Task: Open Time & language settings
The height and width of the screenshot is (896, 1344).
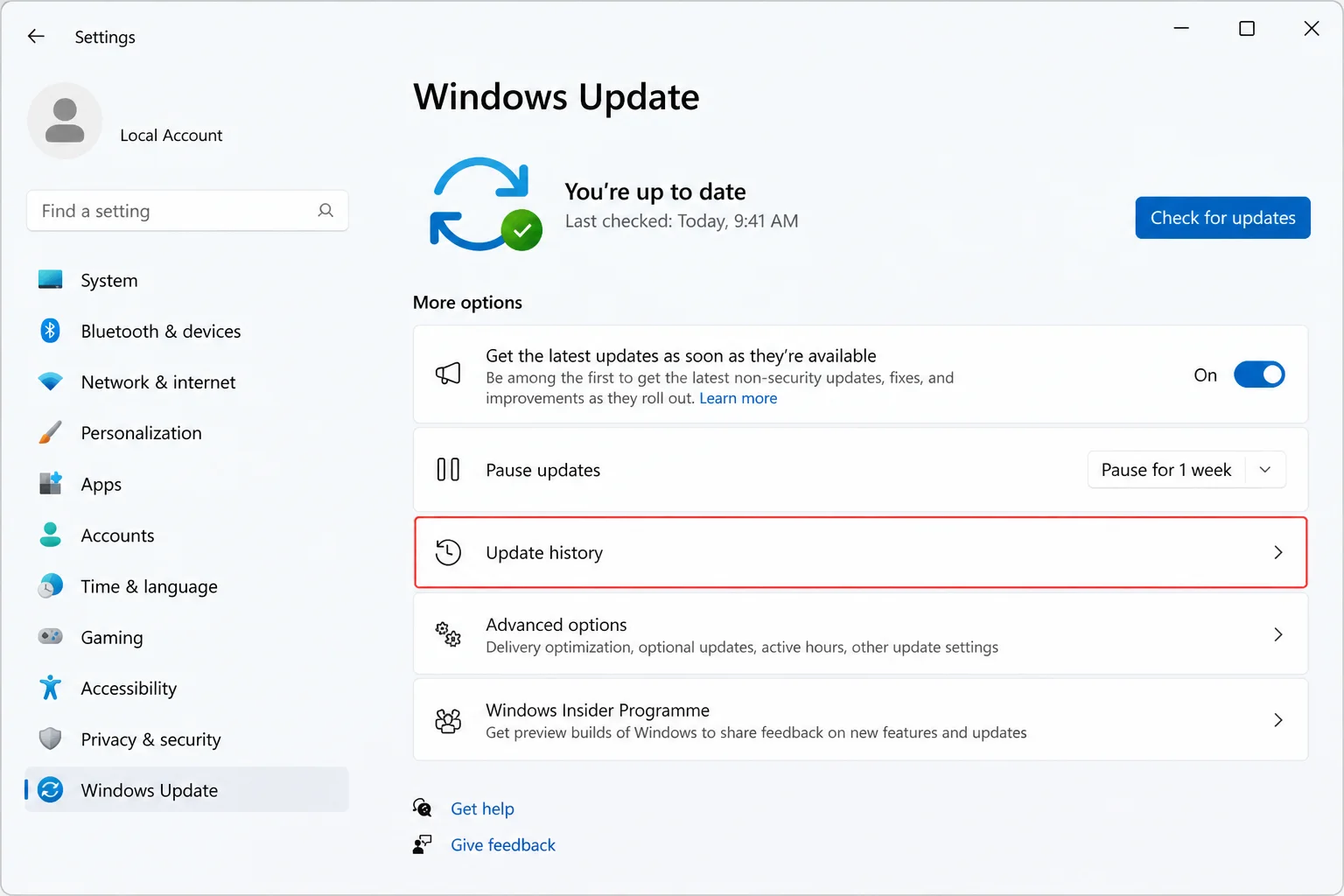Action: click(x=187, y=585)
